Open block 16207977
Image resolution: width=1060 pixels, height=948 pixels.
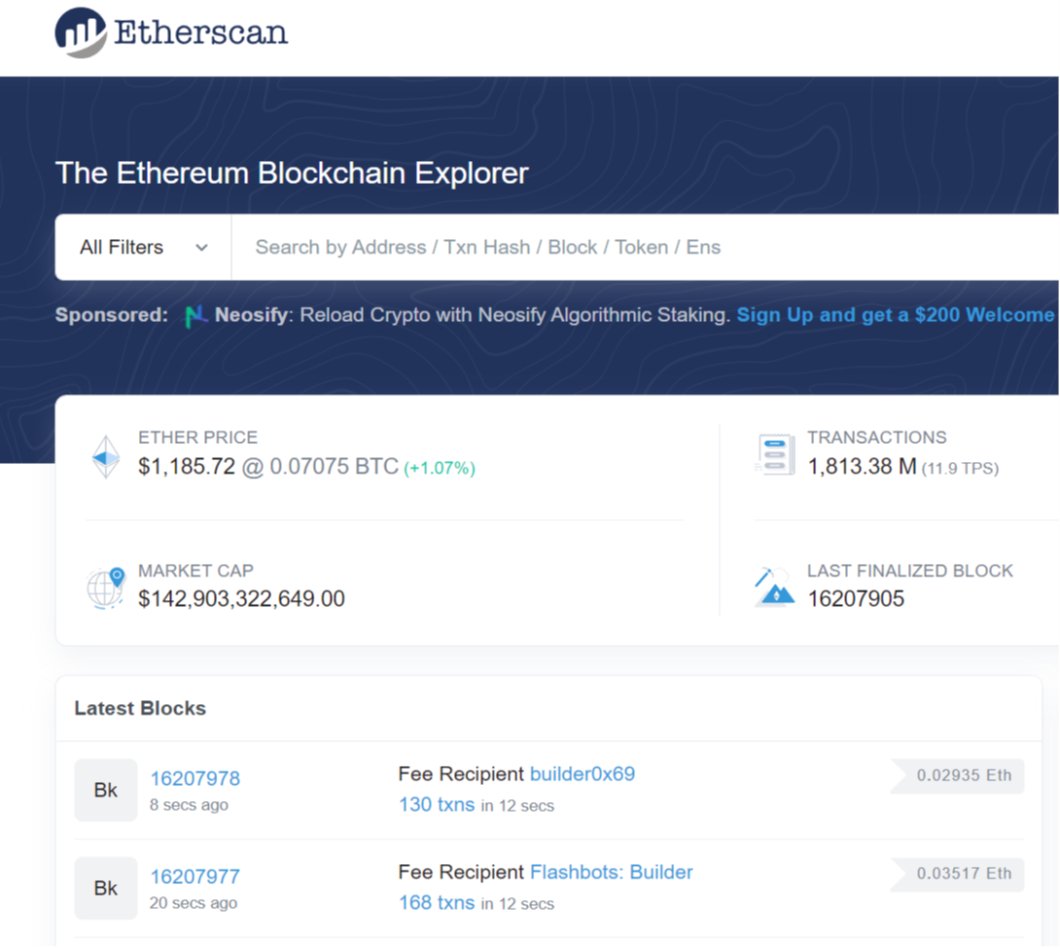click(195, 876)
